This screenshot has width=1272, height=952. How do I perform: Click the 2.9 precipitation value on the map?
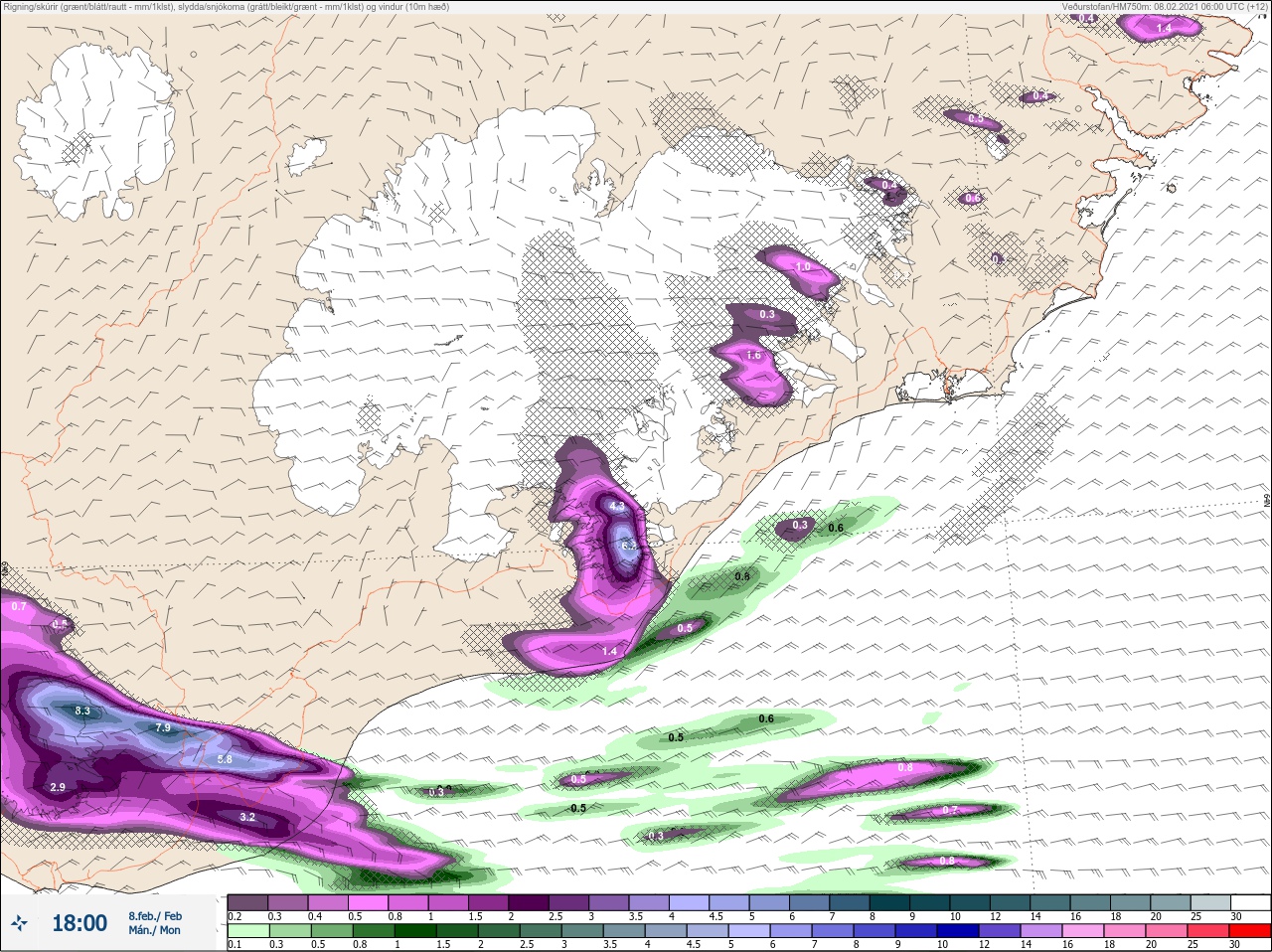[58, 787]
